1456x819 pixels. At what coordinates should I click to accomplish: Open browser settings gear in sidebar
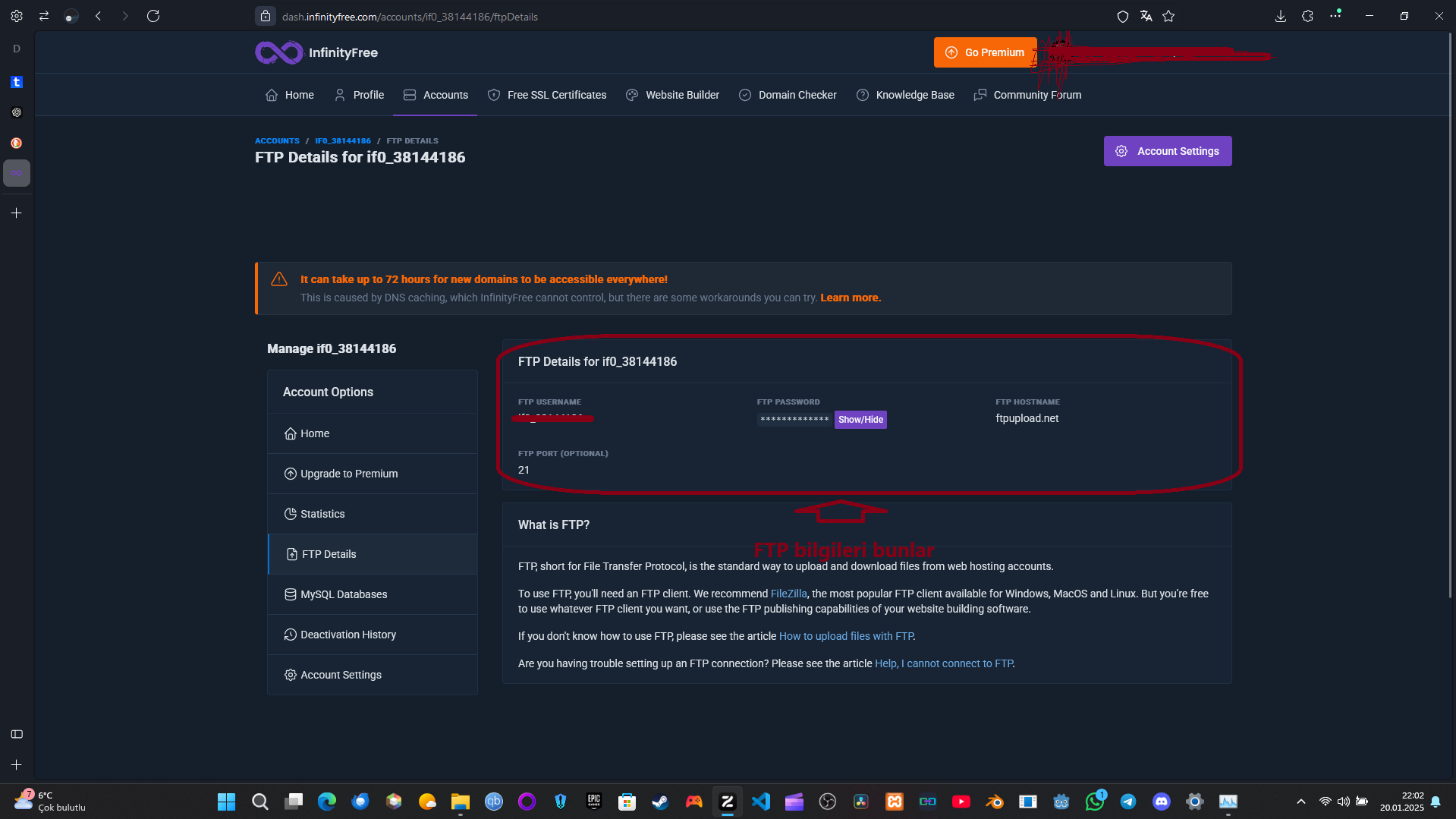pyautogui.click(x=17, y=16)
